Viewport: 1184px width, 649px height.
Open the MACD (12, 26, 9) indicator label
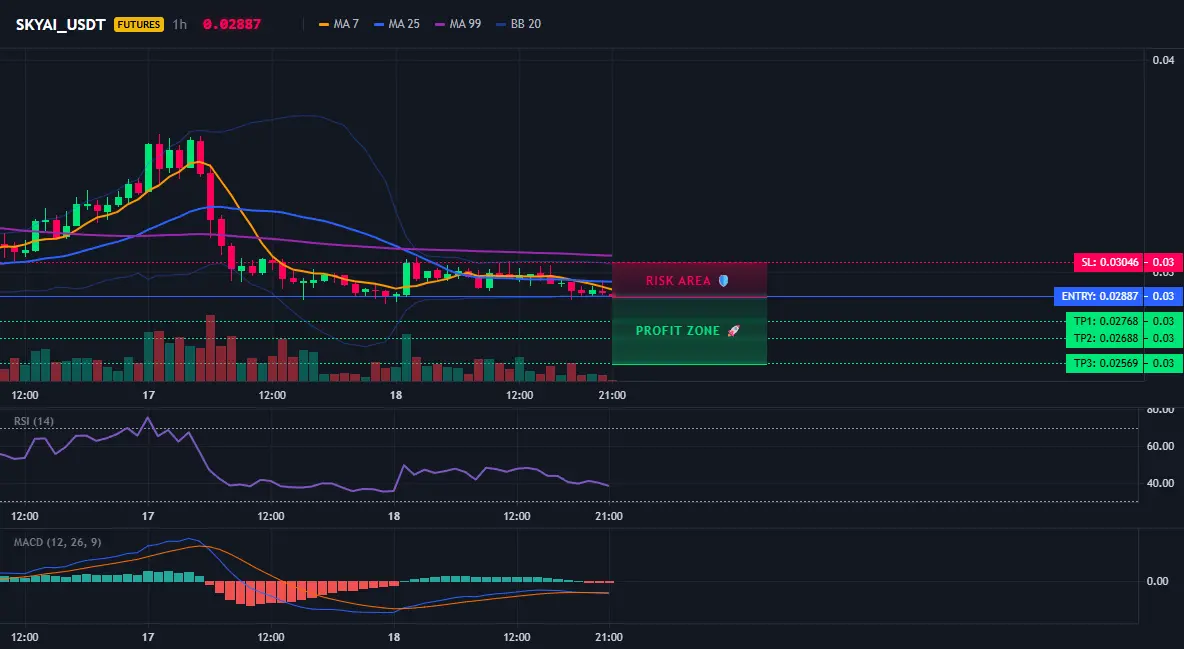(x=57, y=542)
